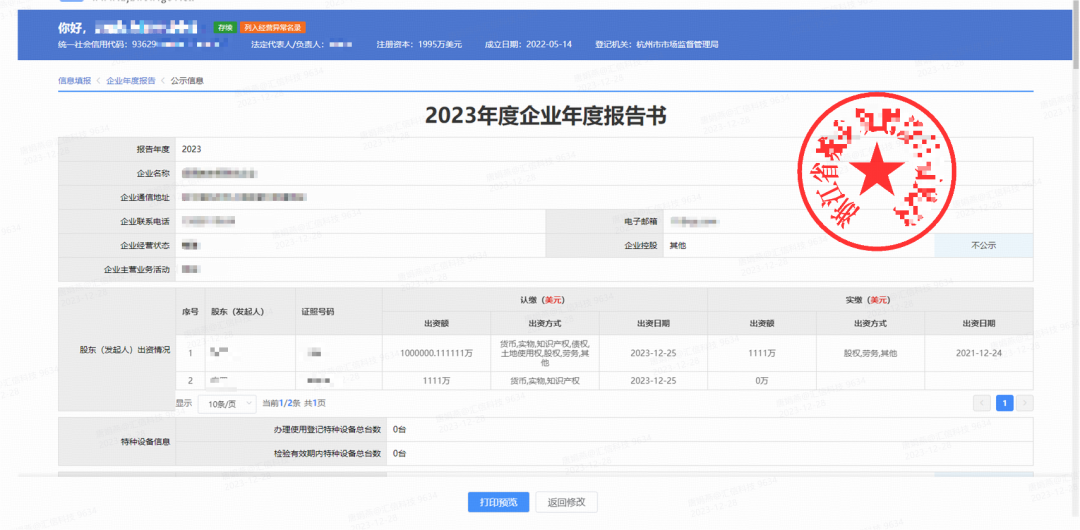Image resolution: width=1080 pixels, height=530 pixels.
Task: Click 登记机关 杭州市市场监督管理局 text
Action: pos(657,44)
